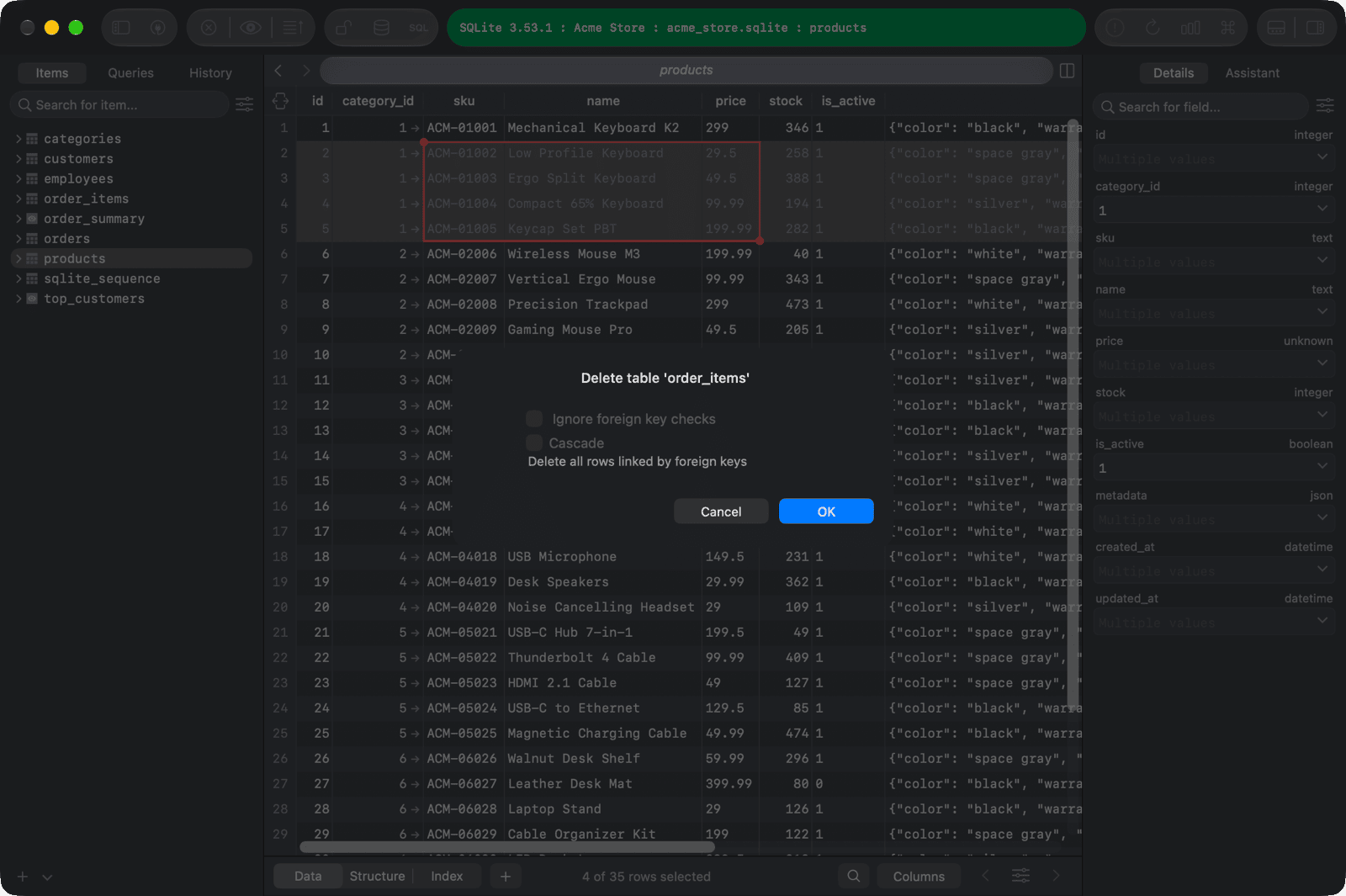Confirm deletion with the OK button
Screen dimensions: 1346x896
pos(826,512)
